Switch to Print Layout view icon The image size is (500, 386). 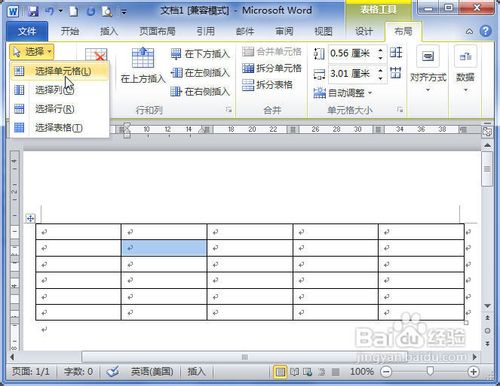tap(280, 371)
